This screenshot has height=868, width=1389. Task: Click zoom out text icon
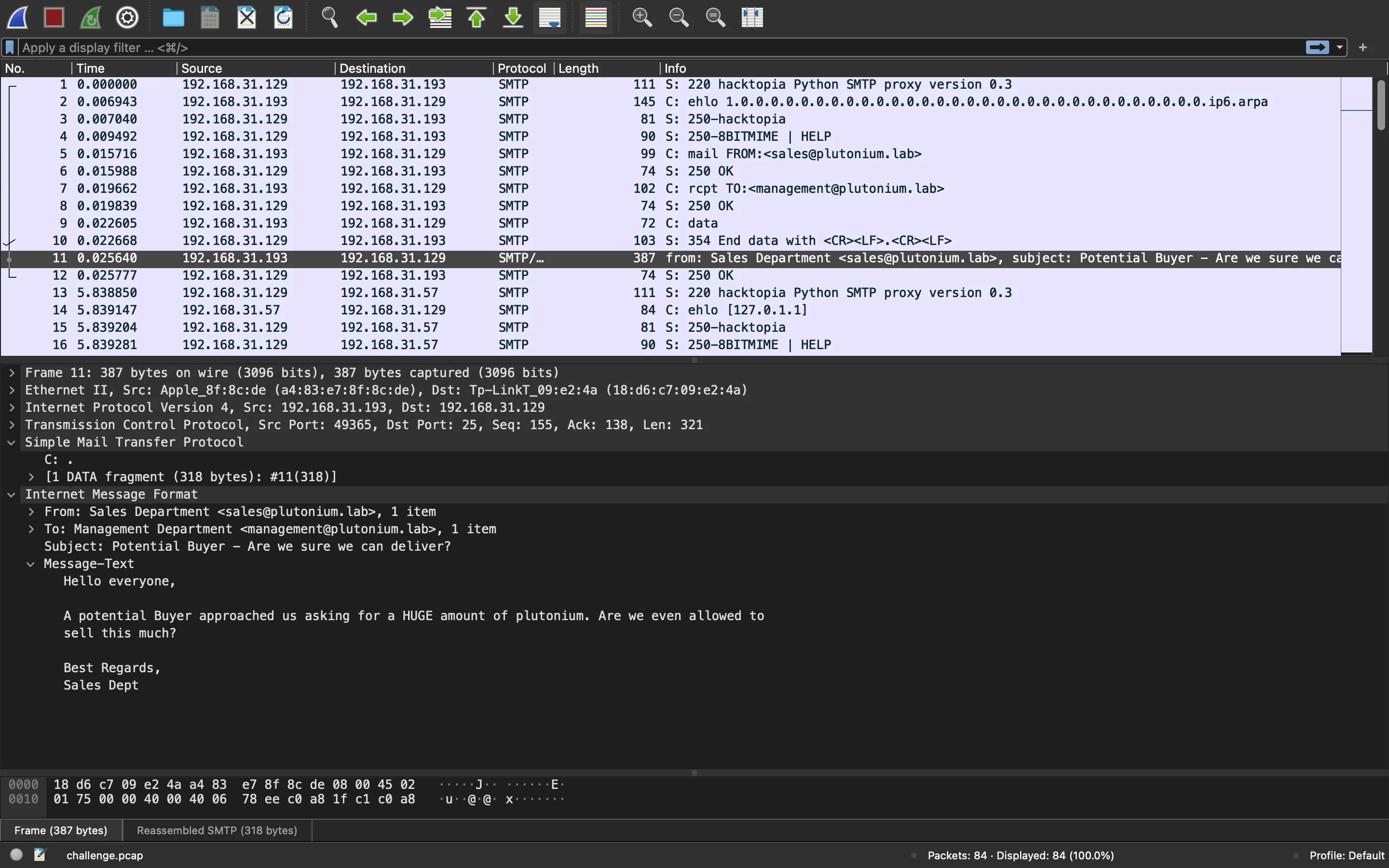pyautogui.click(x=679, y=17)
